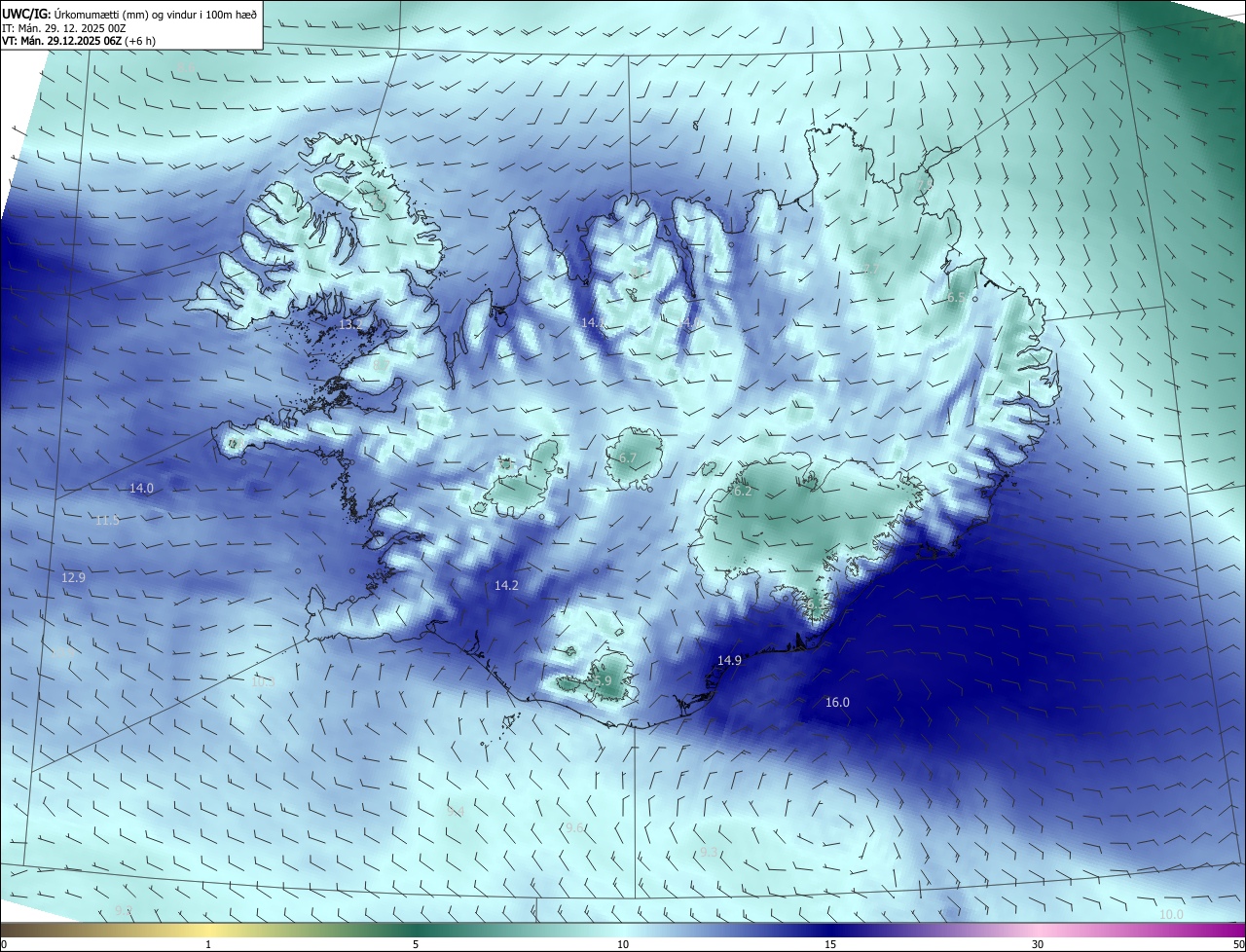Click the VT valid time line
Image resolution: width=1246 pixels, height=952 pixels.
click(79, 41)
